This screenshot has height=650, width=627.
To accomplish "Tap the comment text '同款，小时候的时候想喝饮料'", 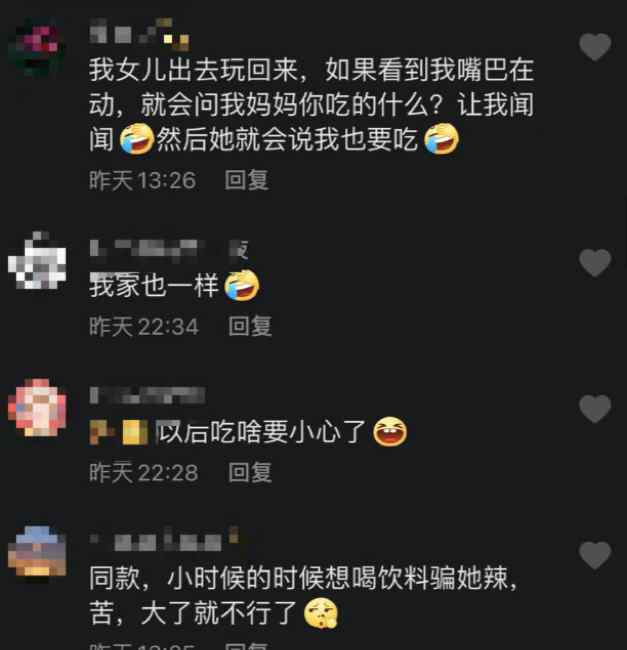I will click(x=303, y=594).
